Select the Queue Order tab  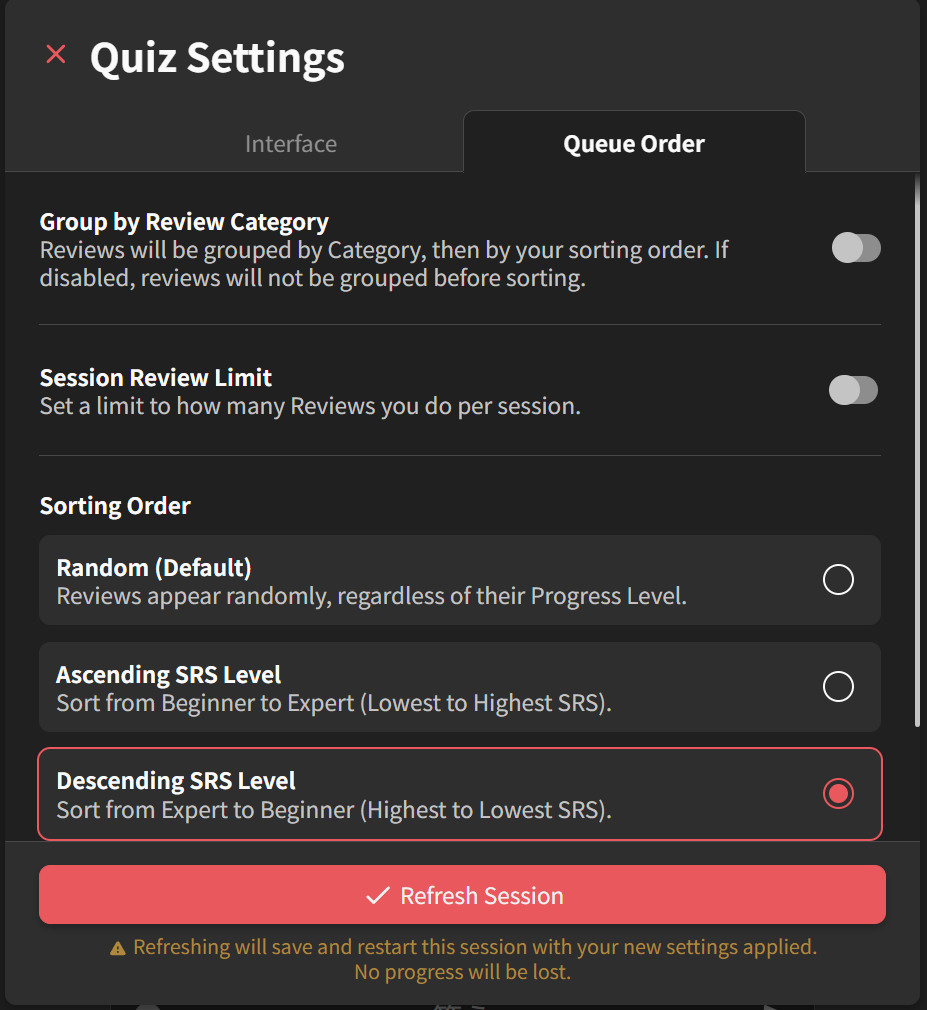tap(634, 144)
